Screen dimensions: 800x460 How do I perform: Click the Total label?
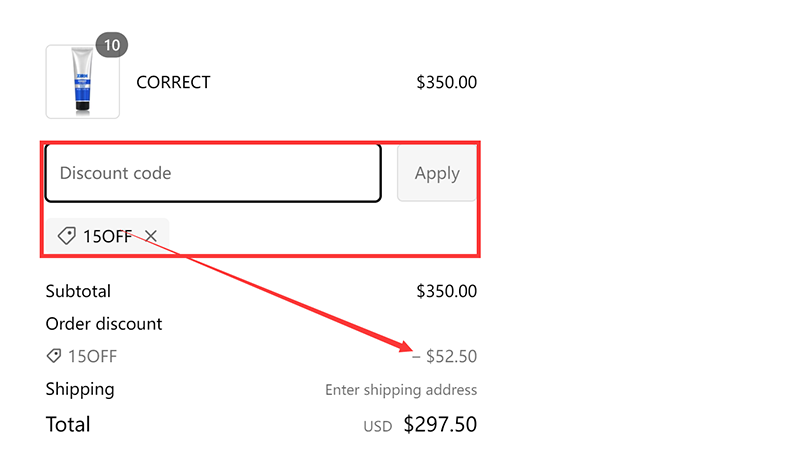(x=68, y=424)
